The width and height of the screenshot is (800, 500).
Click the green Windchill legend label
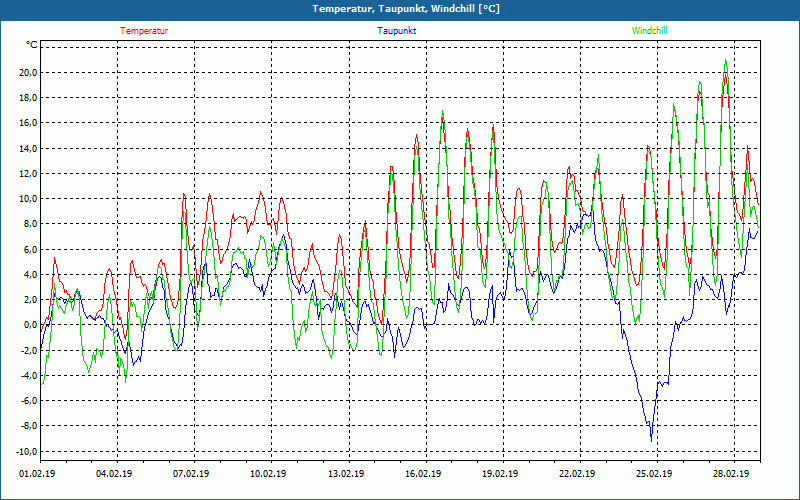(649, 31)
